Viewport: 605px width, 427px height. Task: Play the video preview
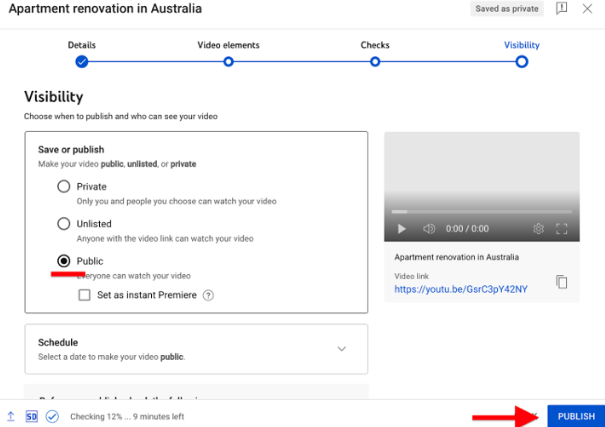(402, 229)
